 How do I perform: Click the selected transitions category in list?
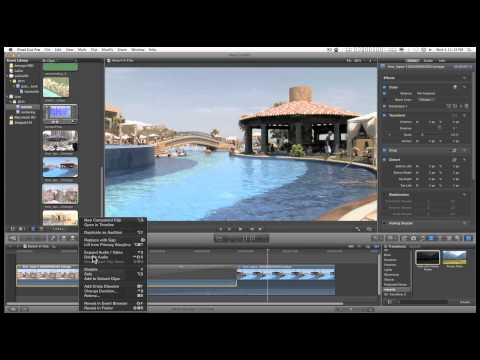click(x=396, y=289)
